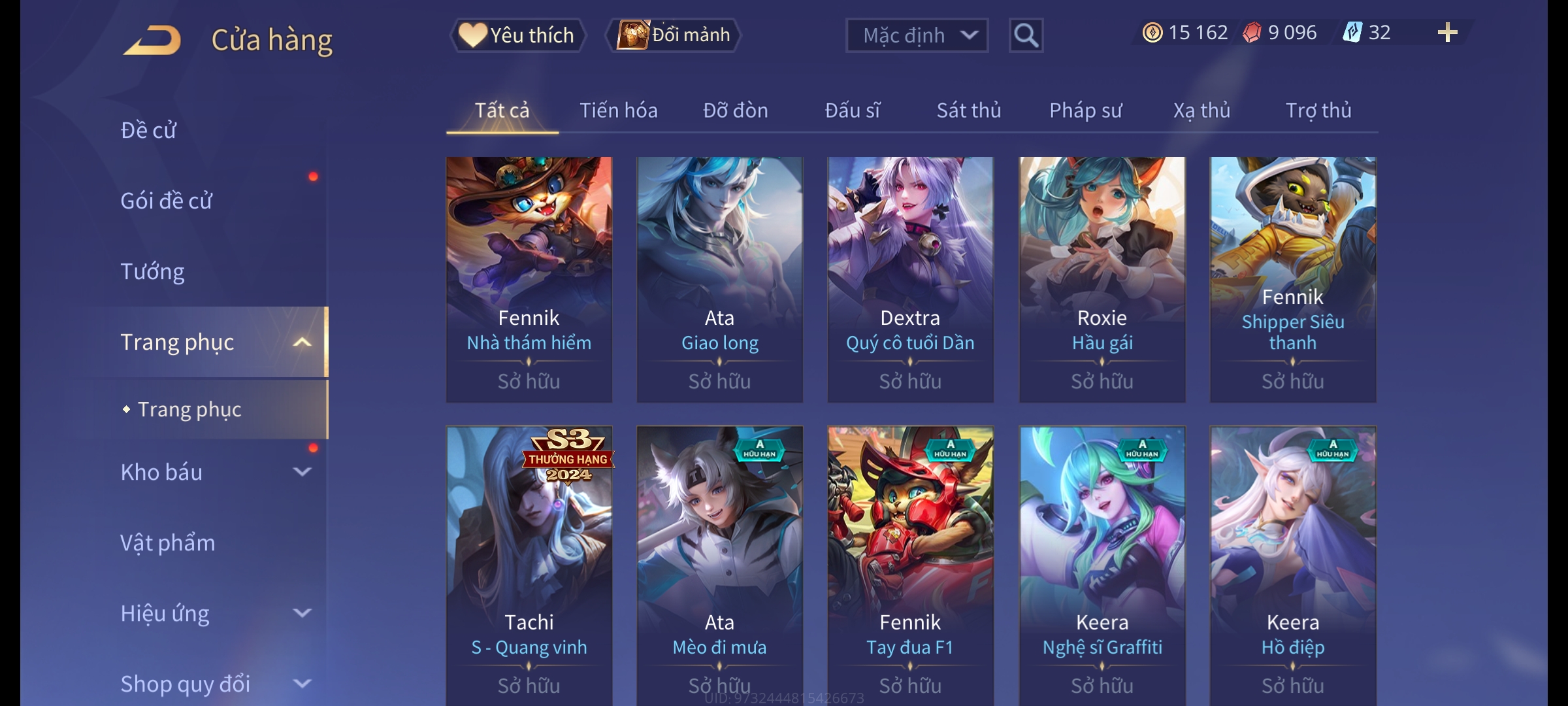Tap the golden back arrow icon
Viewport: 1568px width, 706px height.
[152, 41]
